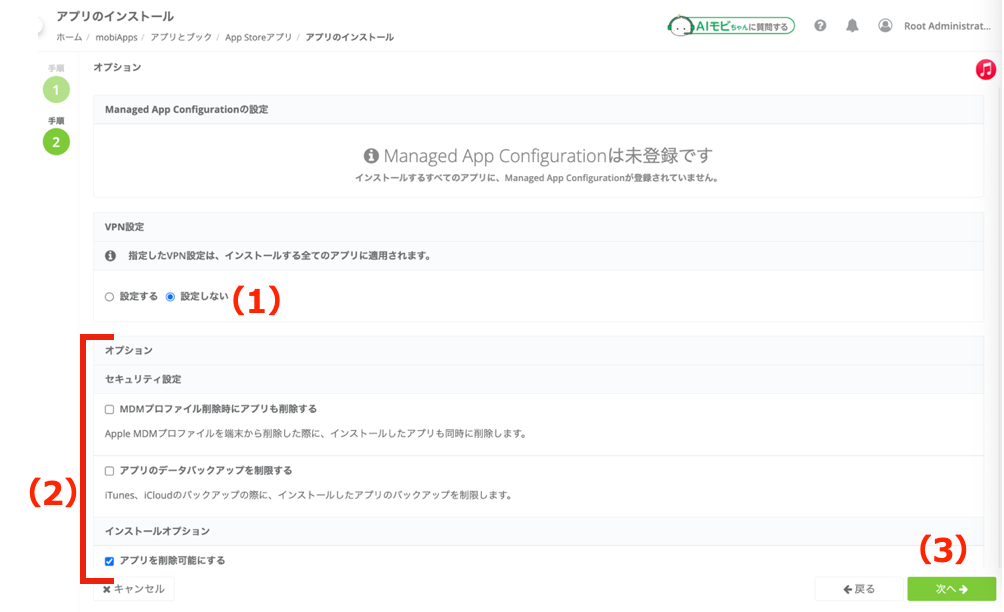Select the 設定する VPN radio button

(x=109, y=296)
